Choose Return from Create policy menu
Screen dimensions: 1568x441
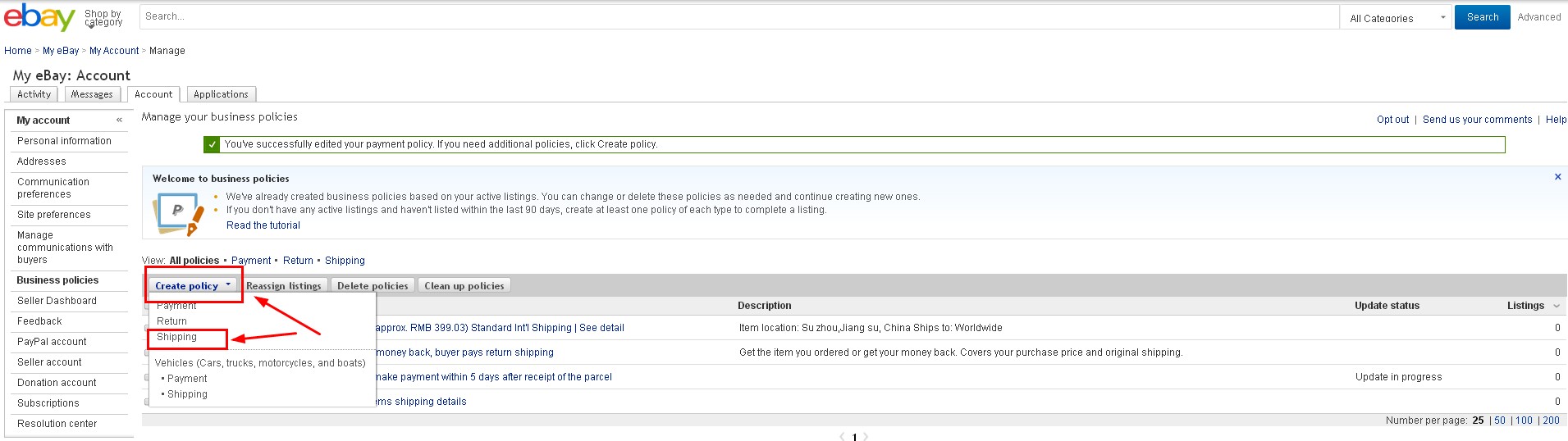pyautogui.click(x=172, y=321)
